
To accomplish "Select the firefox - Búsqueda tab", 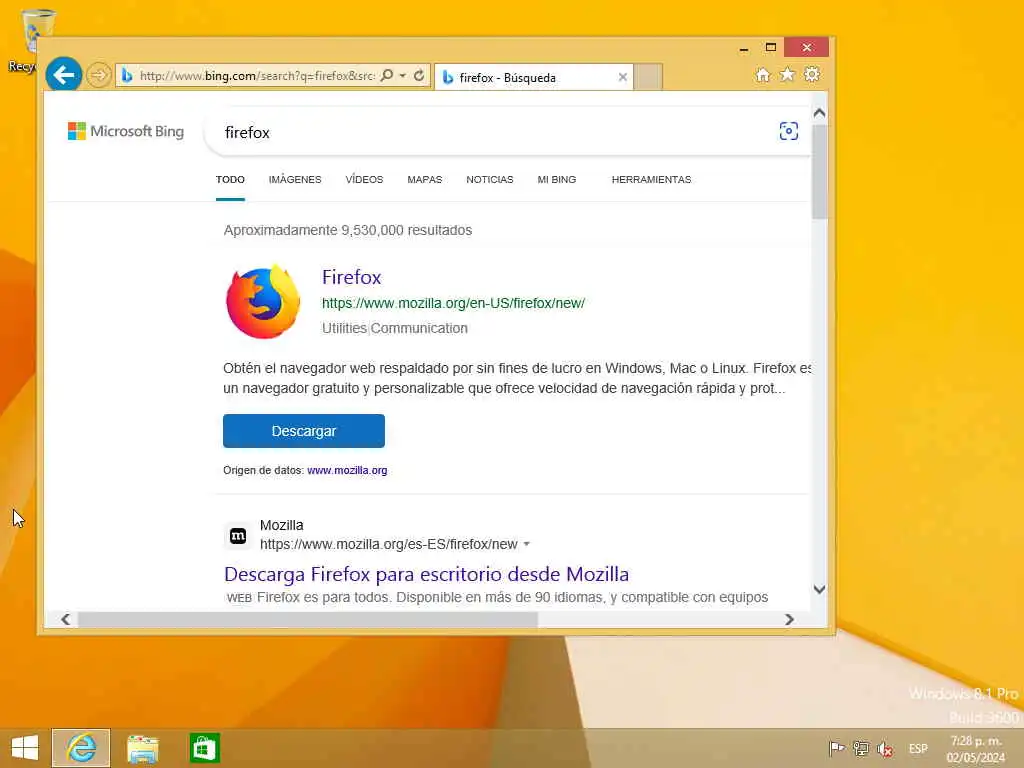I will click(533, 77).
